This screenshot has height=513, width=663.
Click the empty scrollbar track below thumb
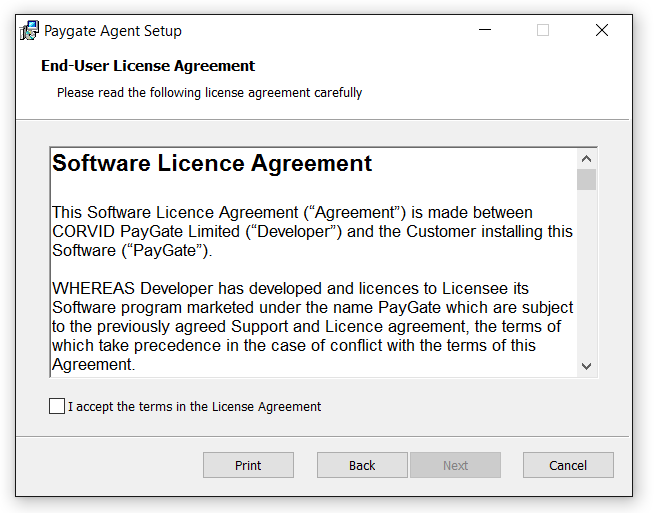tap(586, 273)
